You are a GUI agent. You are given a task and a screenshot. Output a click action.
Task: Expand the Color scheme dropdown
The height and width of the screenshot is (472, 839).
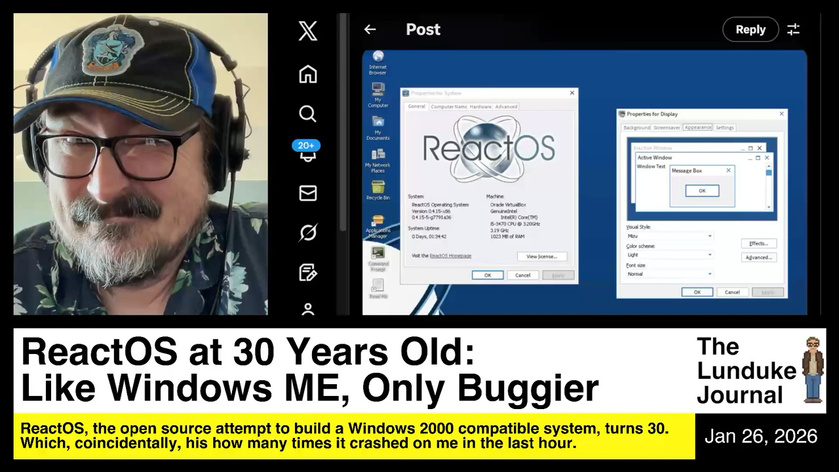[x=668, y=255]
